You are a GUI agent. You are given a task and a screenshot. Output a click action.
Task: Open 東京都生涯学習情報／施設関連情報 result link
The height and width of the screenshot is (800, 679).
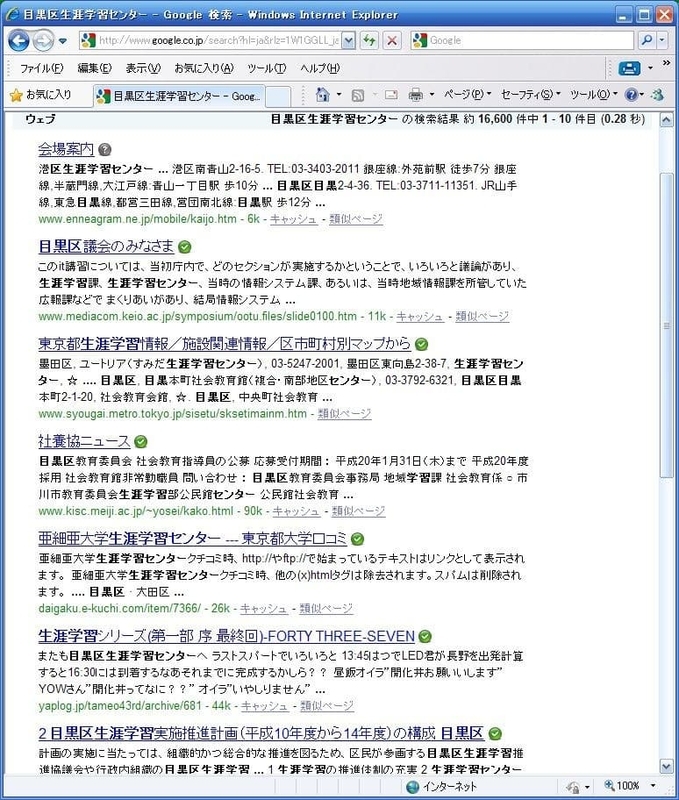224,344
